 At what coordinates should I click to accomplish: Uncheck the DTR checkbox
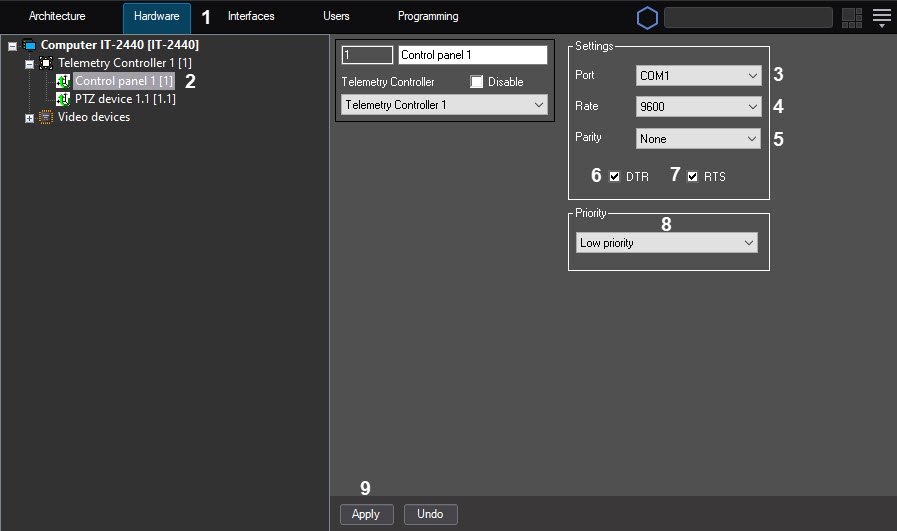click(615, 177)
